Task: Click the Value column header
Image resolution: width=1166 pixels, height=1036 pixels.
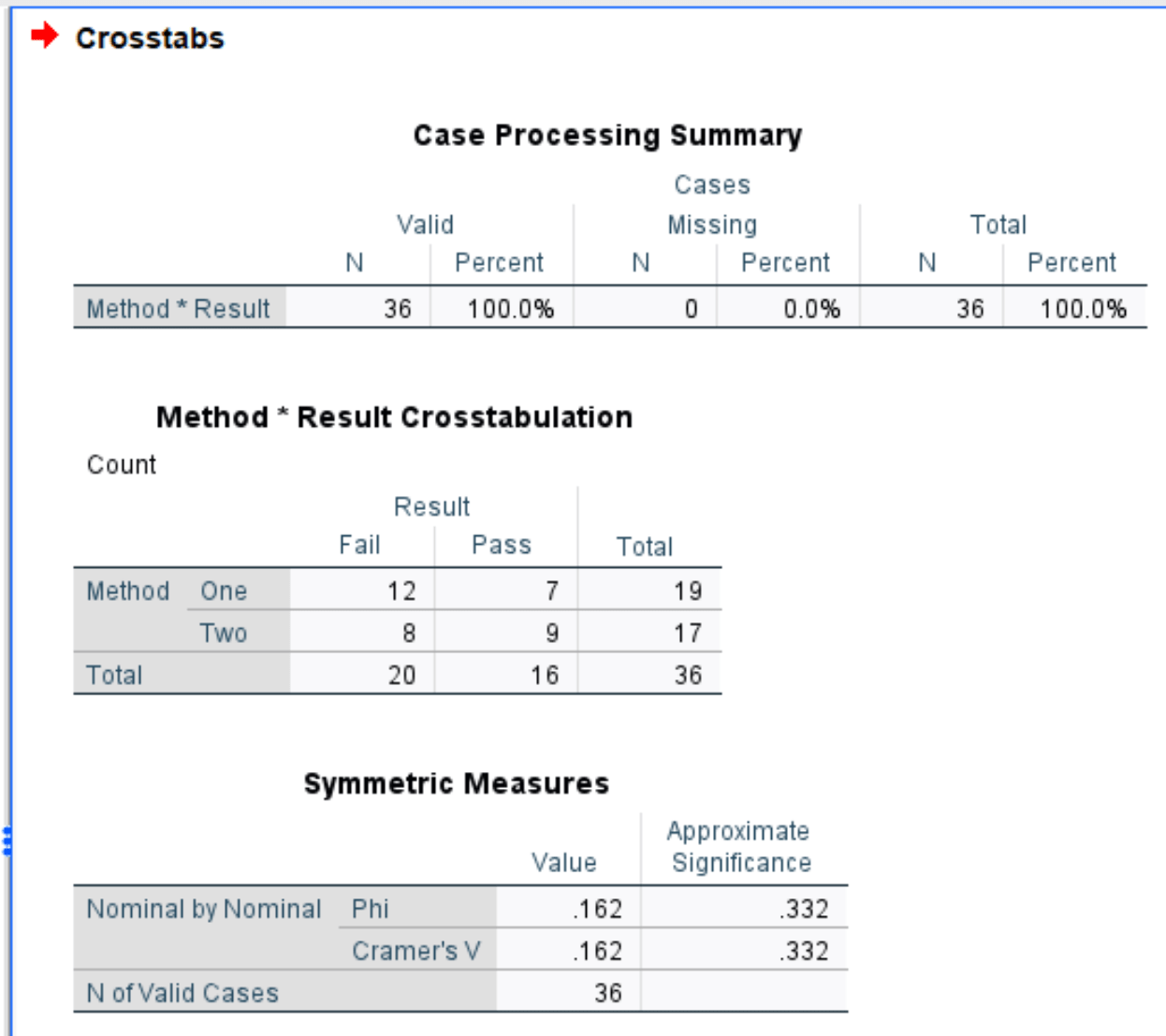Action: point(563,863)
